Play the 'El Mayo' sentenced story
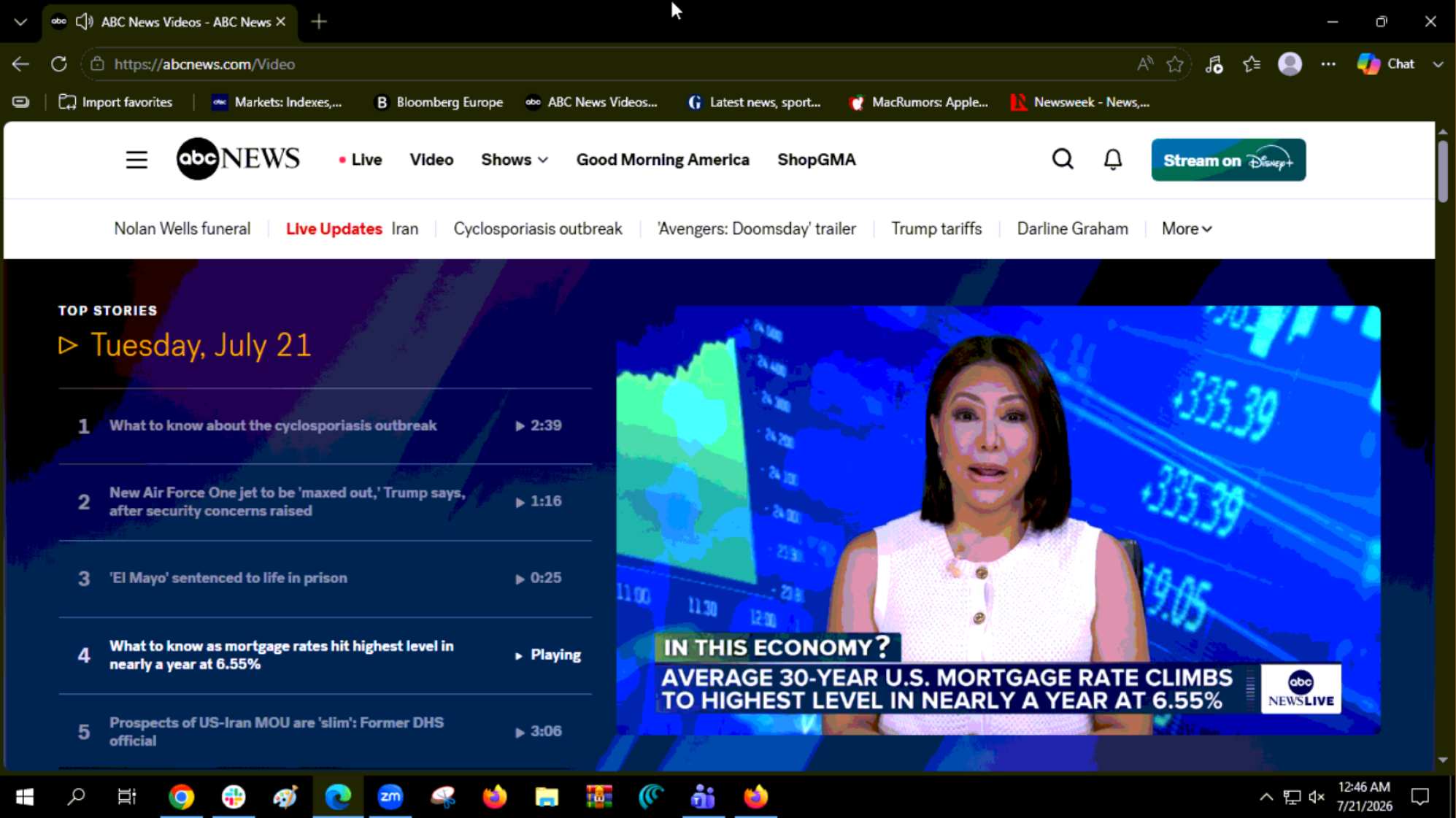 [325, 579]
